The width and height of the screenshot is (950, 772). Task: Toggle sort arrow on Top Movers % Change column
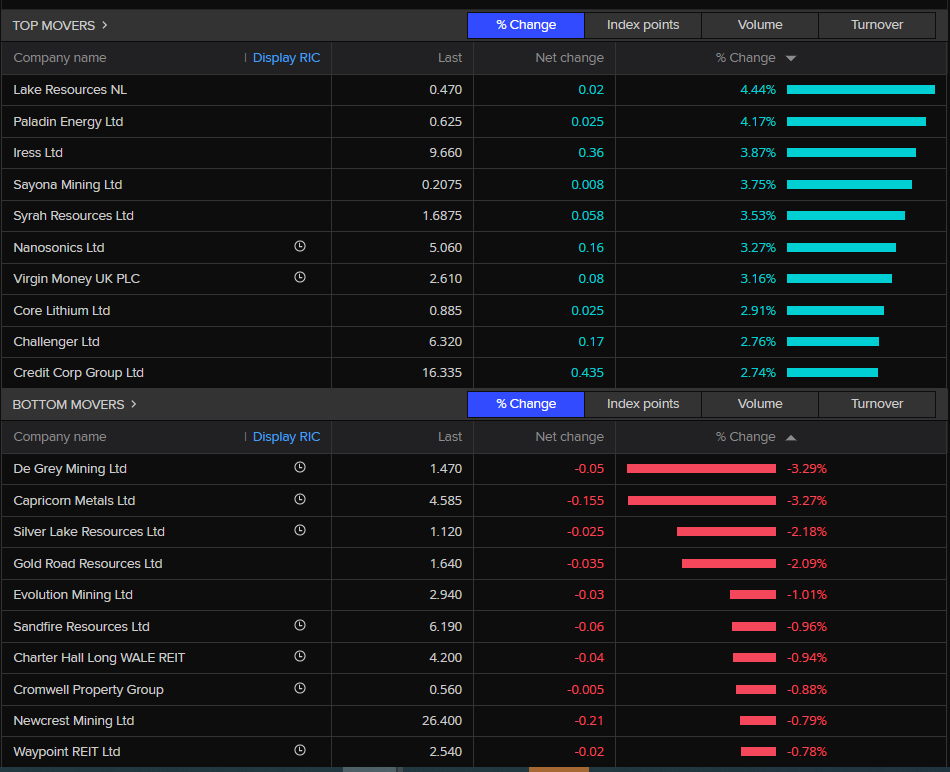point(791,58)
